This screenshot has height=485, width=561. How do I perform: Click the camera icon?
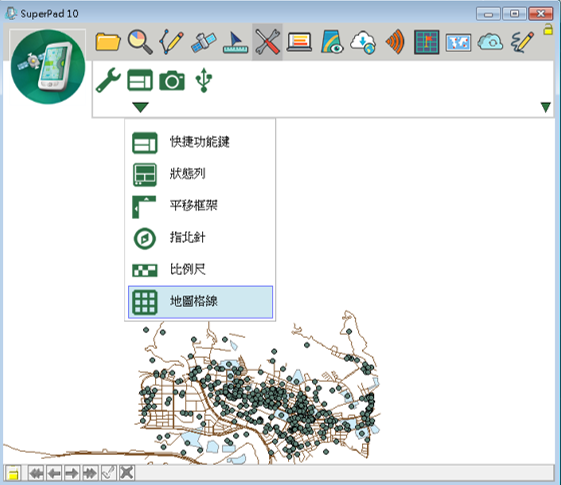(172, 80)
